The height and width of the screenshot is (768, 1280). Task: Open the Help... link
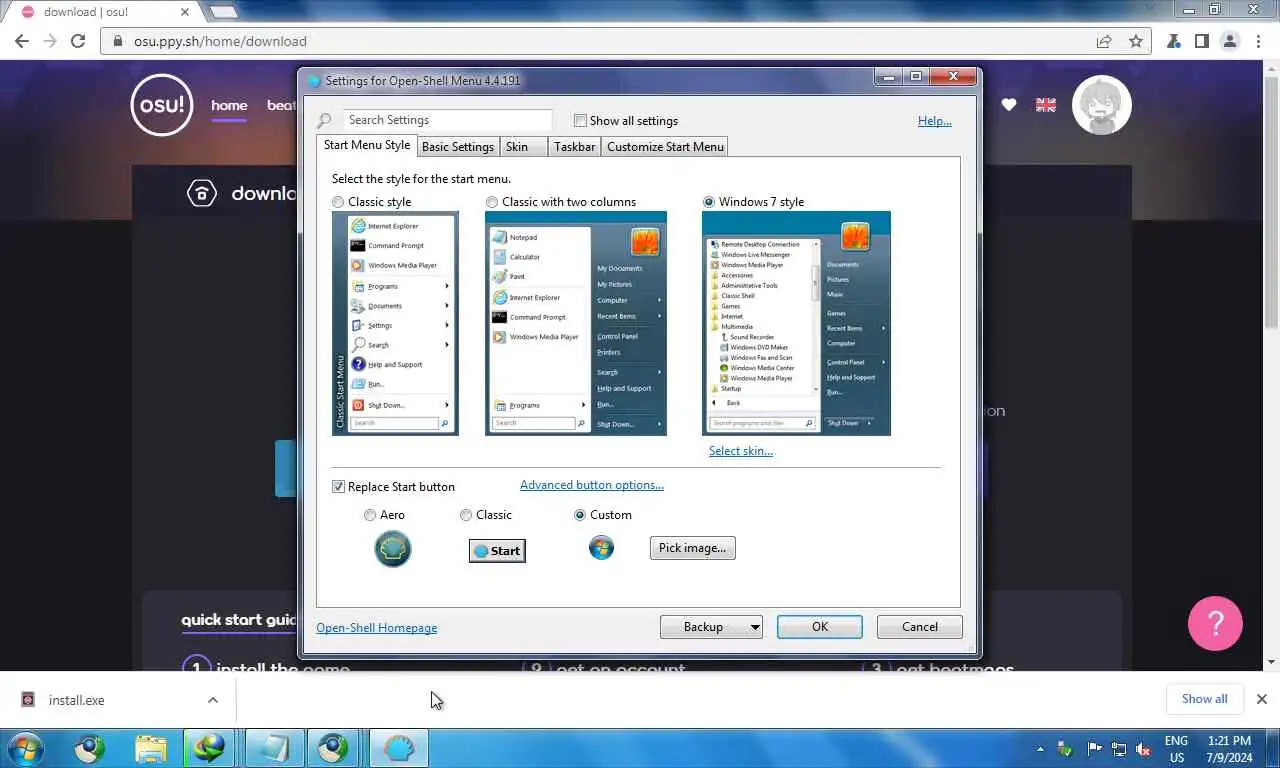click(935, 121)
